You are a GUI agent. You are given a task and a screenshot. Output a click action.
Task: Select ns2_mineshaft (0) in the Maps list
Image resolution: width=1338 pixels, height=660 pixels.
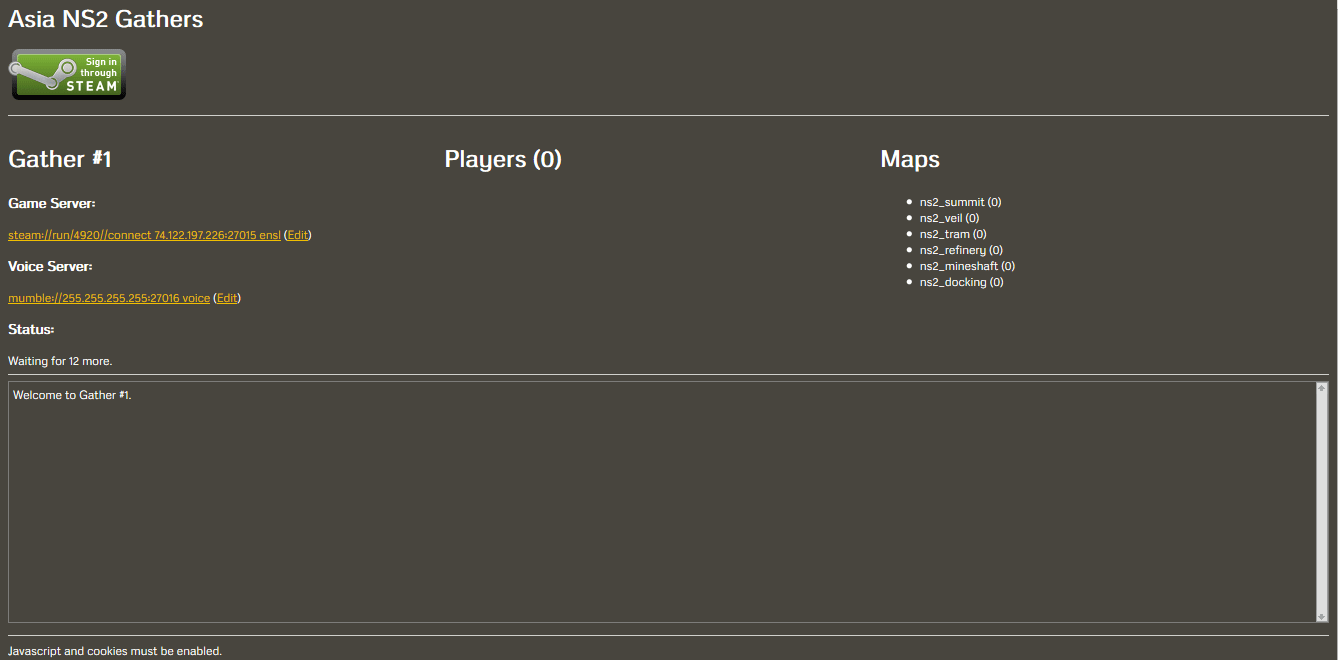[x=967, y=266]
